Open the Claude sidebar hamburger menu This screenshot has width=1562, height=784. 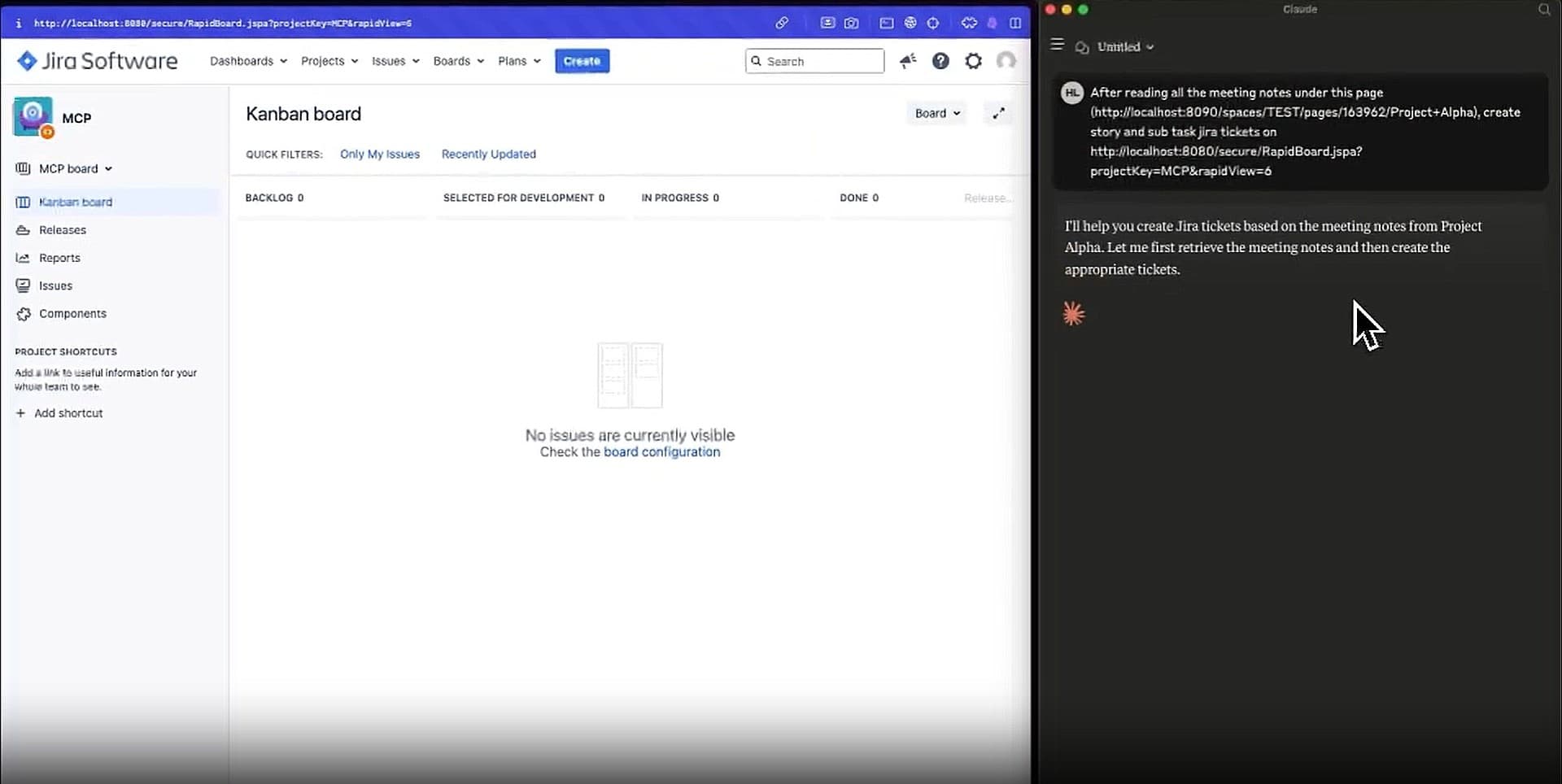(x=1057, y=45)
